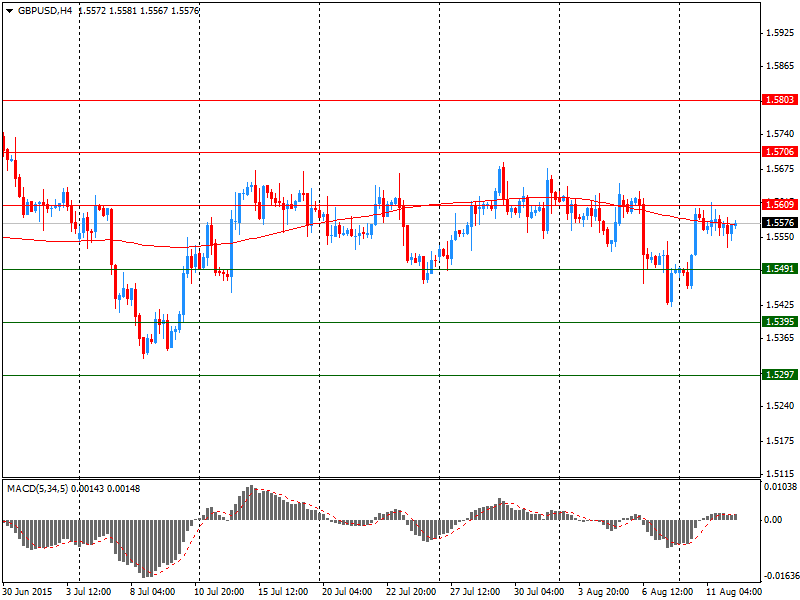This screenshot has width=800, height=600.
Task: Click the 1.5675 price scale value
Action: [x=781, y=169]
